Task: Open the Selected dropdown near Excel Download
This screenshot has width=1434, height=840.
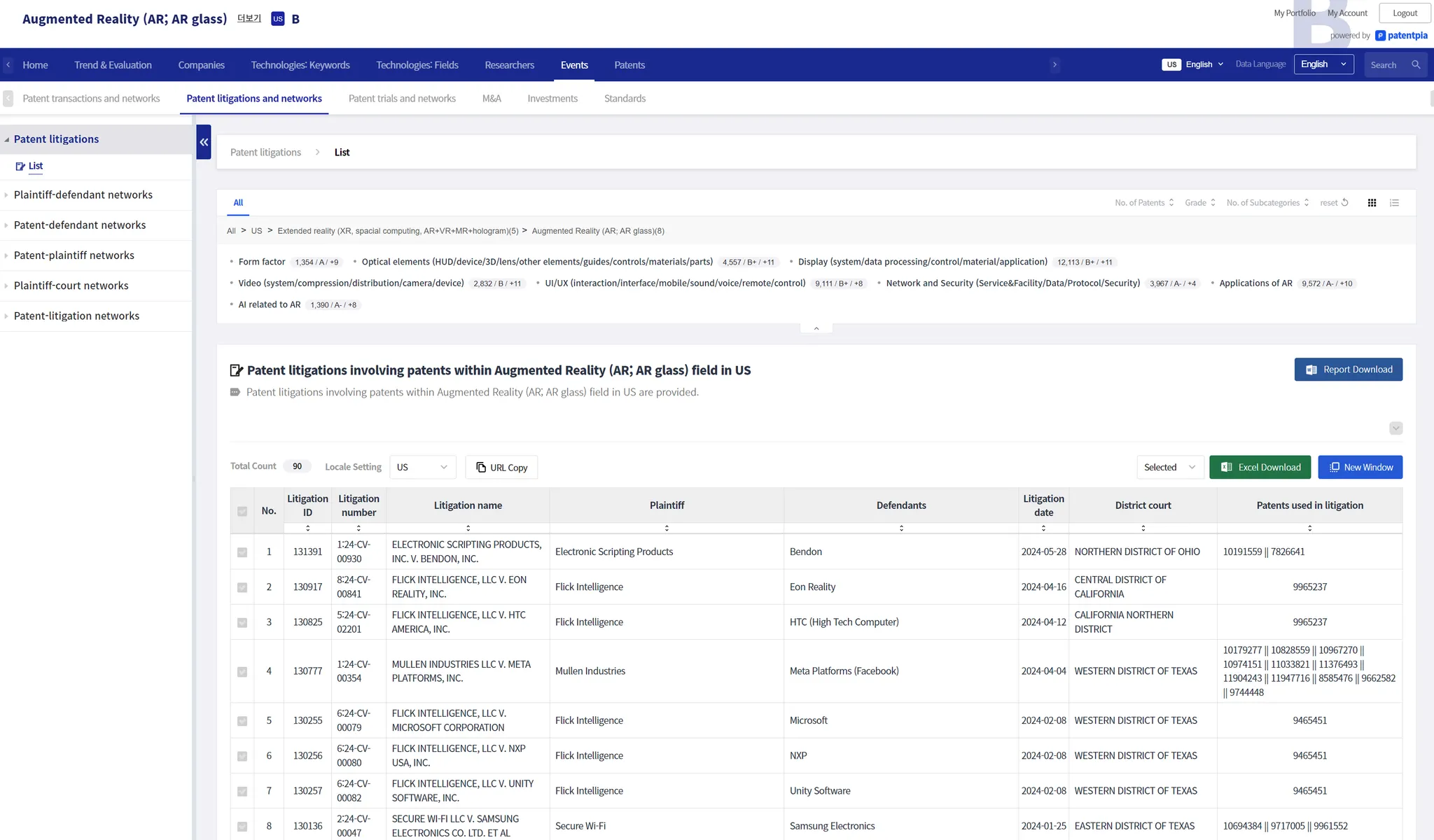Action: pos(1169,468)
